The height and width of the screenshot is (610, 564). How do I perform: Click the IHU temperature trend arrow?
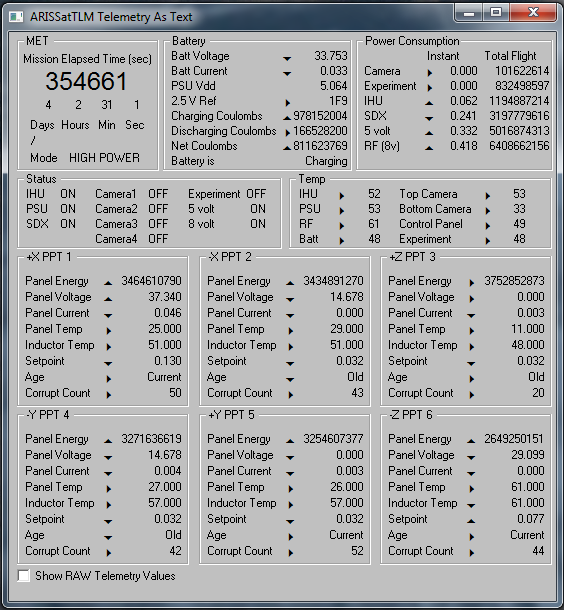coord(342,196)
